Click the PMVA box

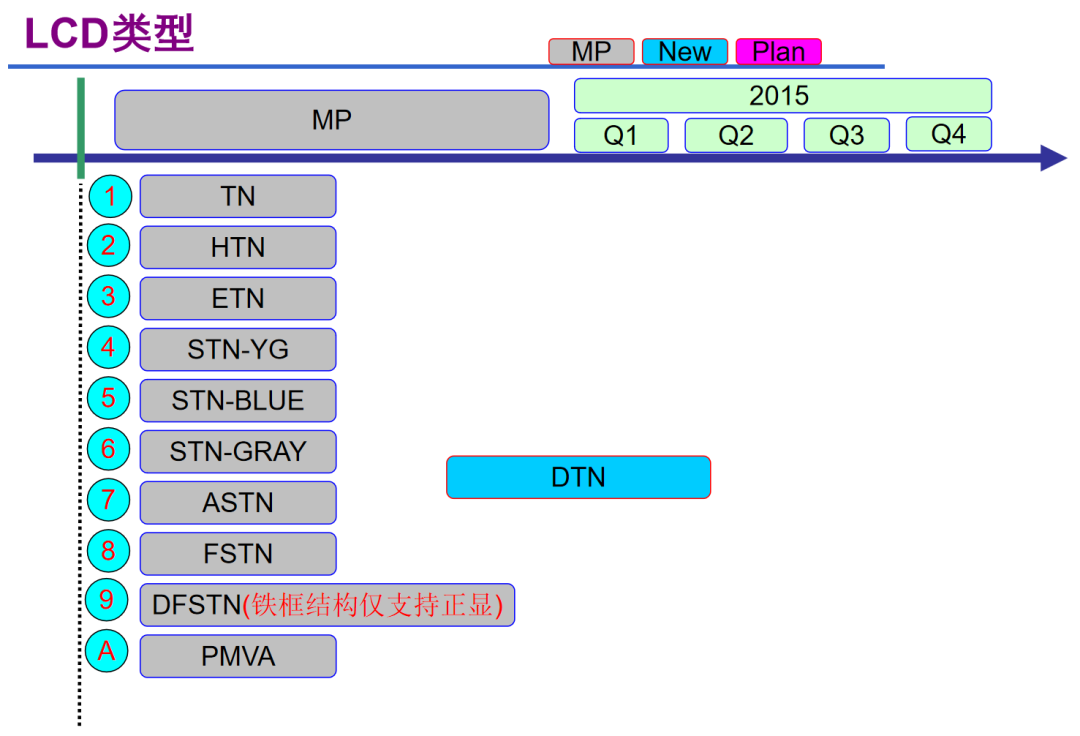[x=238, y=655]
